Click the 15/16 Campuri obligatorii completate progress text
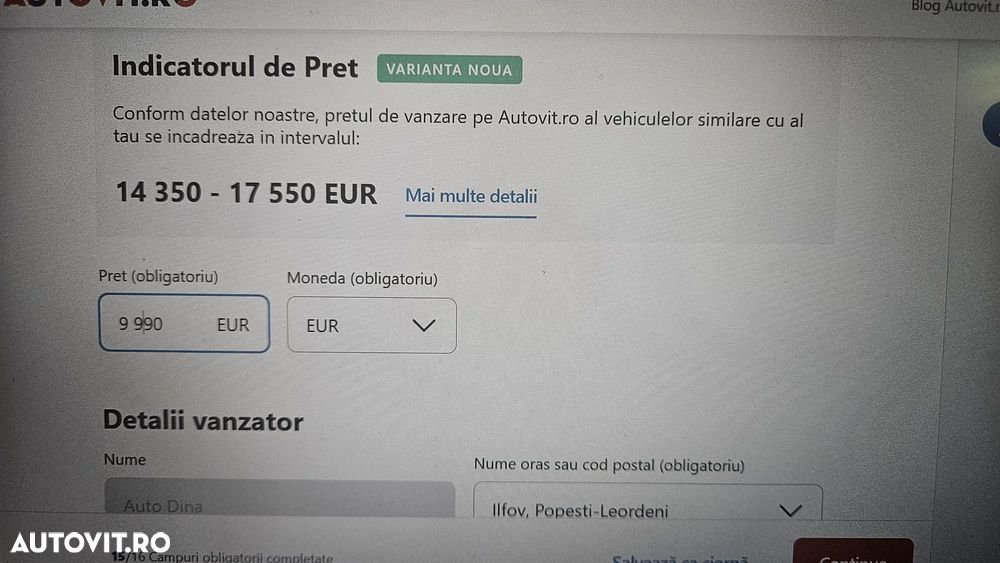This screenshot has width=1000, height=563. click(222, 557)
